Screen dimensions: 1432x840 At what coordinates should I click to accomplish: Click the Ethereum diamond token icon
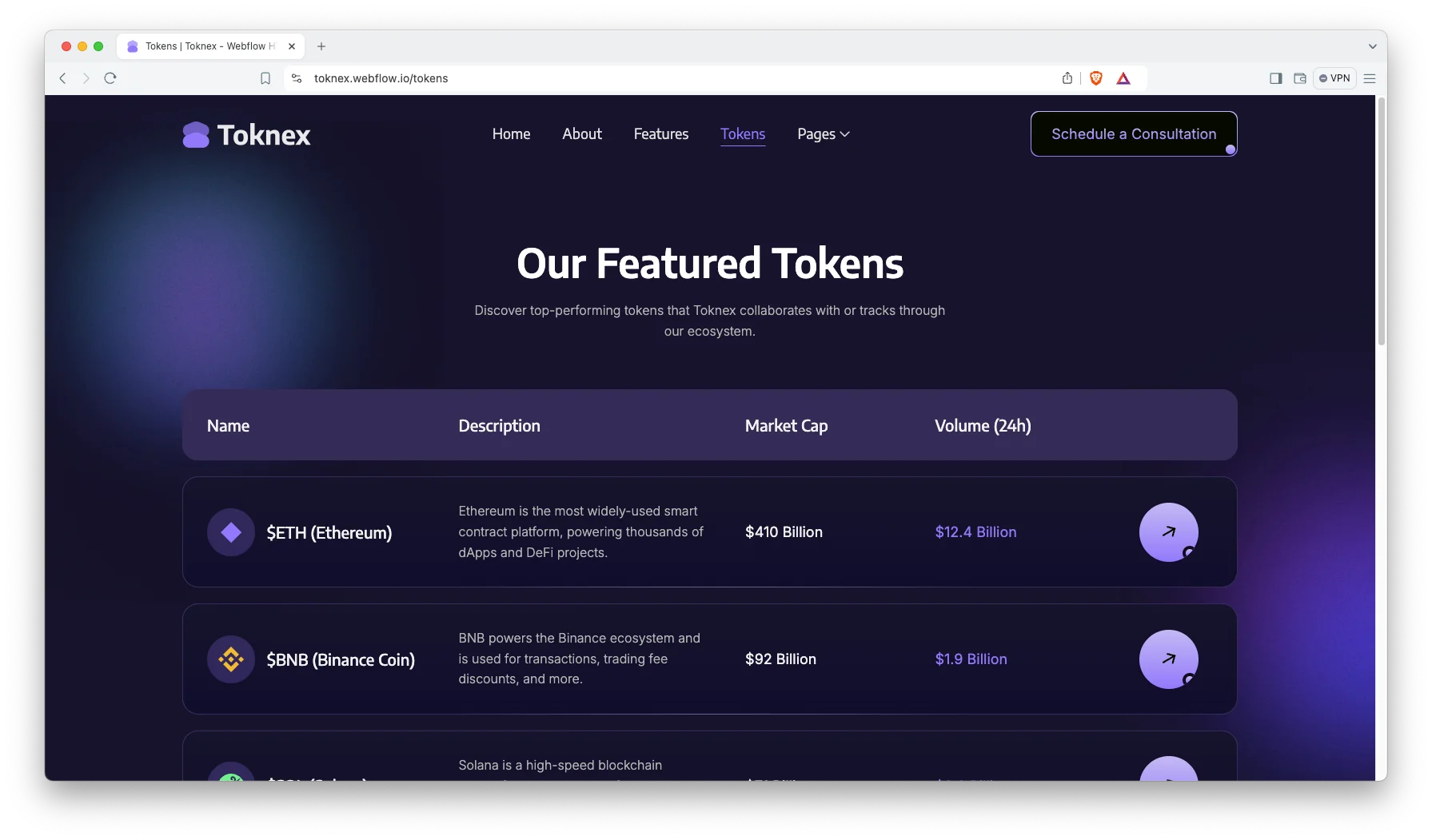231,532
